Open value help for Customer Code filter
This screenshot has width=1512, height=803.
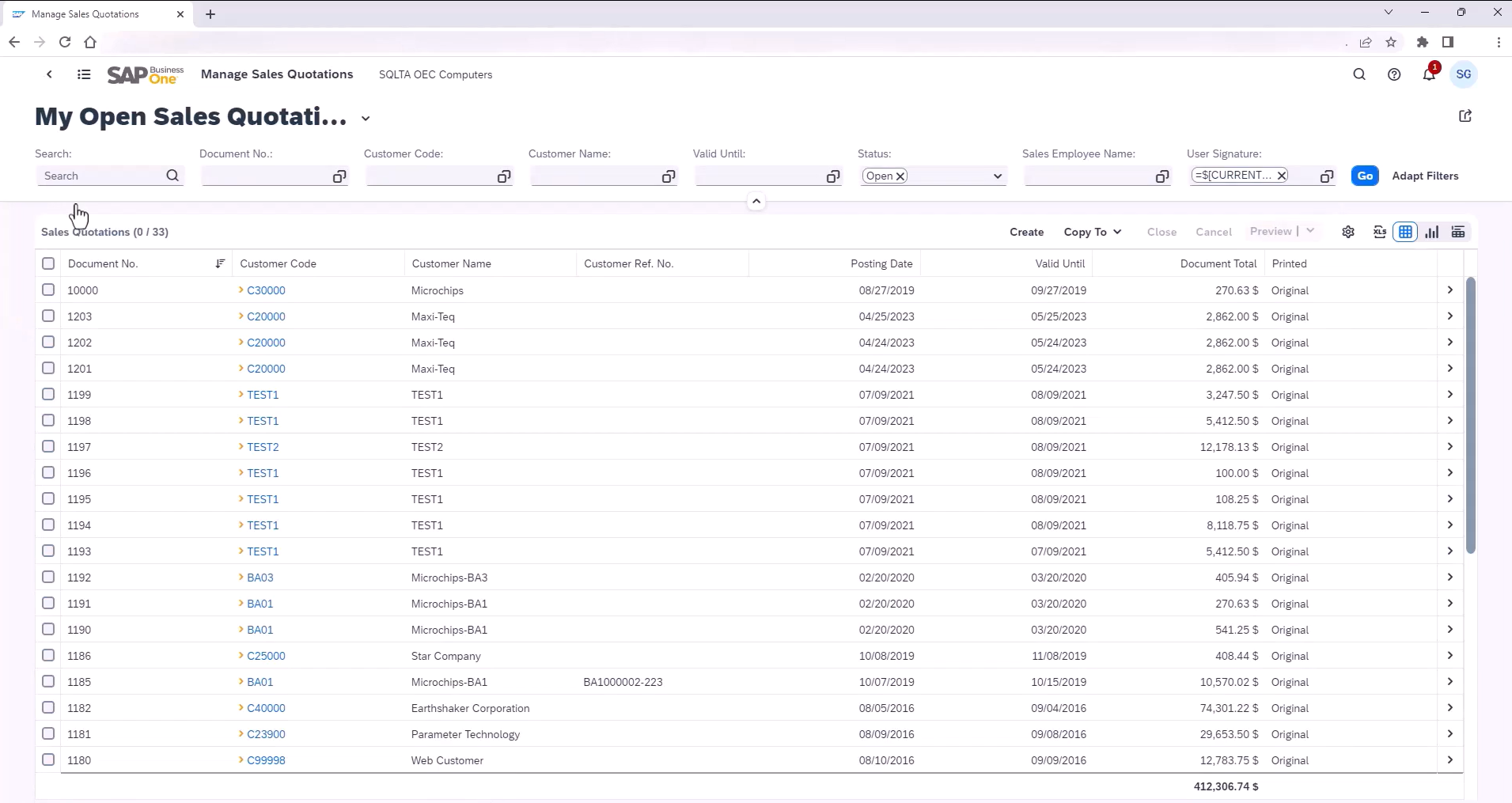(504, 176)
